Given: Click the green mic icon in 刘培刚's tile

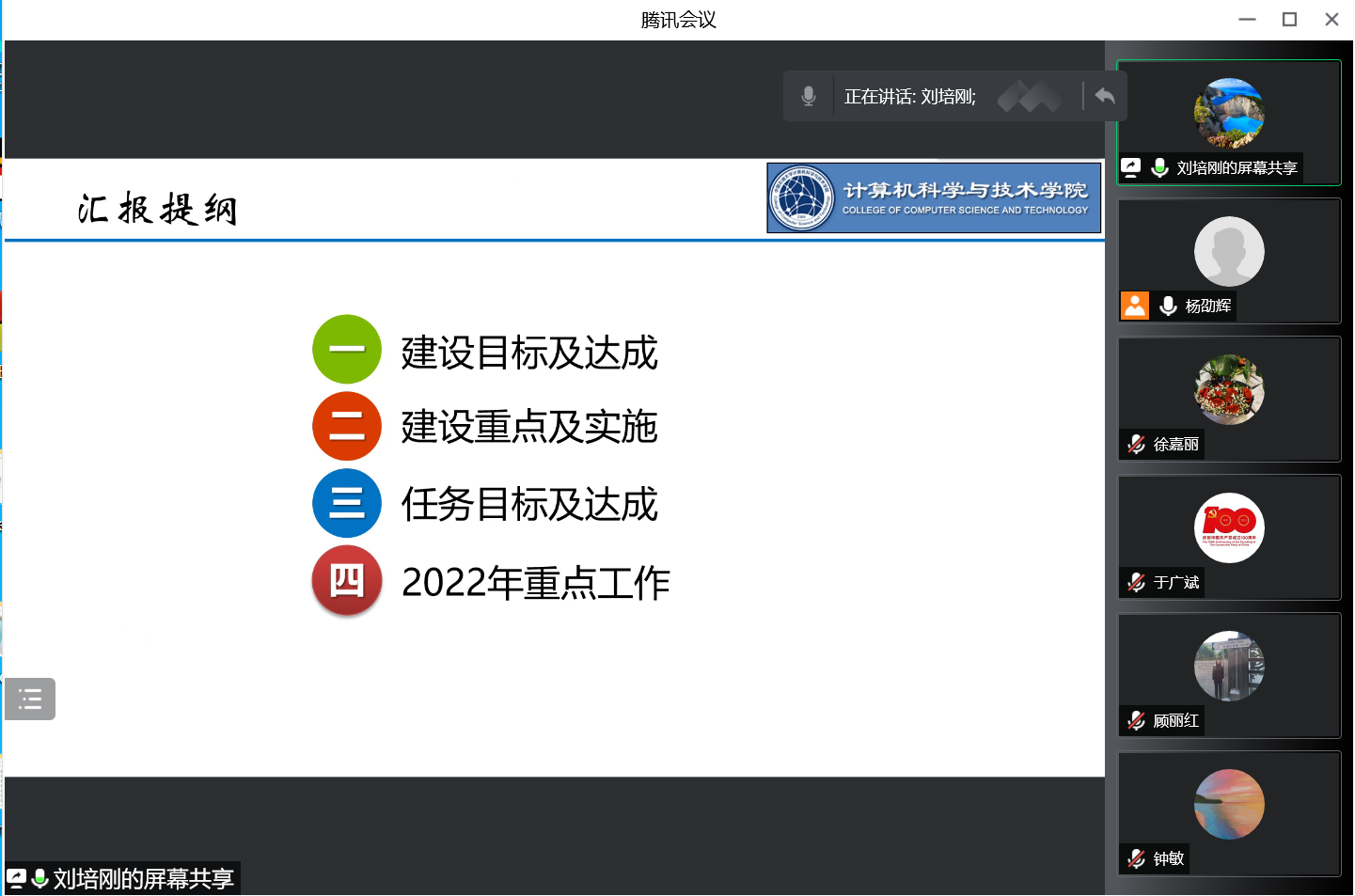Looking at the screenshot, I should point(1160,167).
